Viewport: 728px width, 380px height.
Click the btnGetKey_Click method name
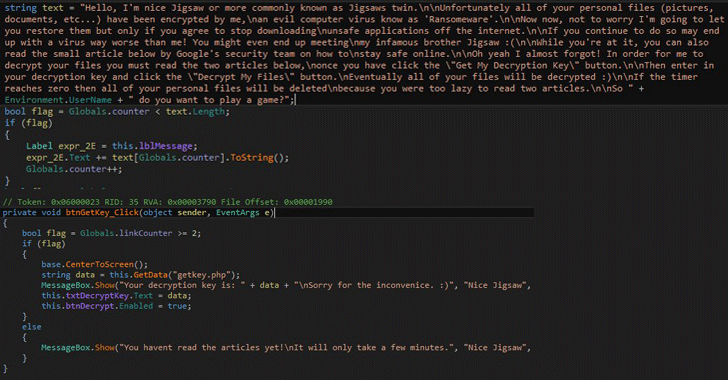click(x=102, y=212)
